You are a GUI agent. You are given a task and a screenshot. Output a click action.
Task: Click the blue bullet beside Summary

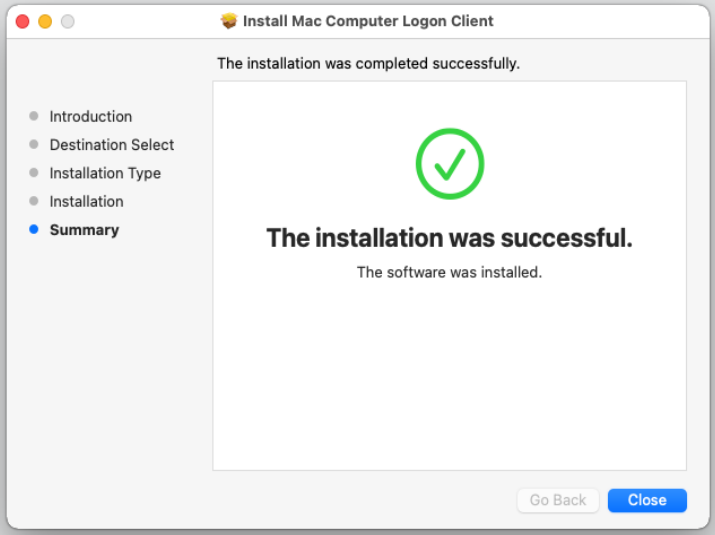tap(34, 230)
